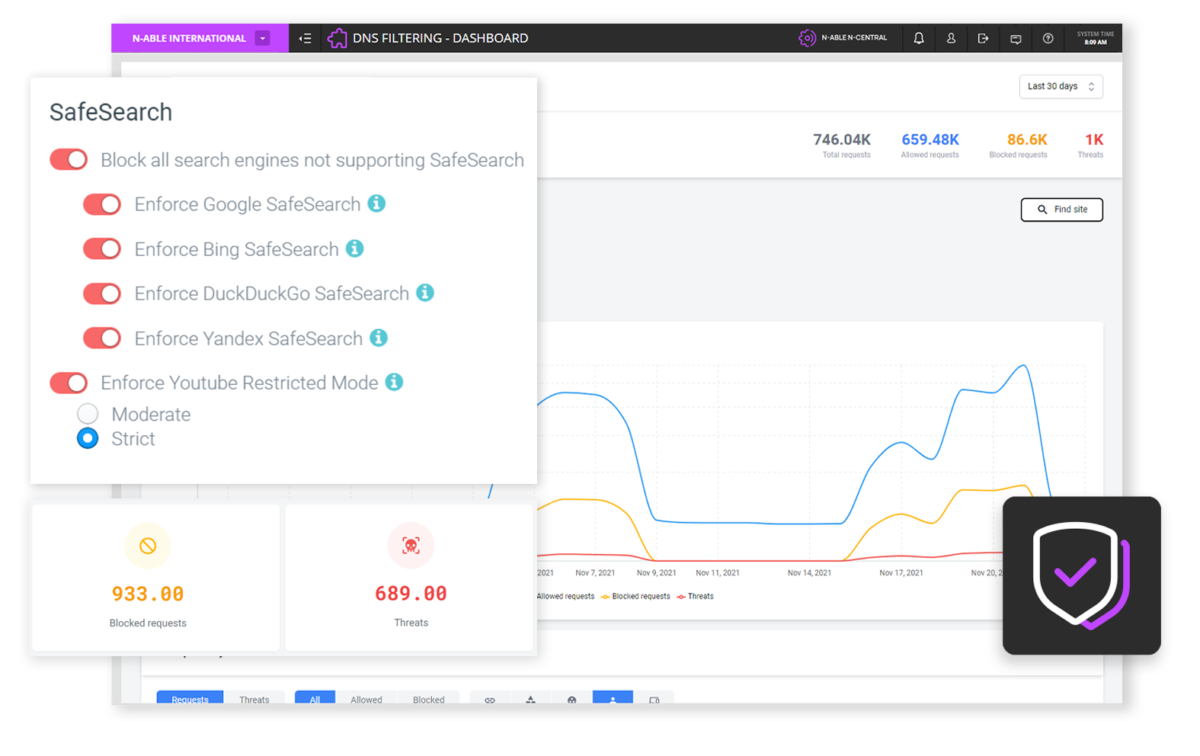Click the blocked-requests circle icon on the 933.00 card
Image resolution: width=1200 pixels, height=756 pixels.
click(x=148, y=546)
